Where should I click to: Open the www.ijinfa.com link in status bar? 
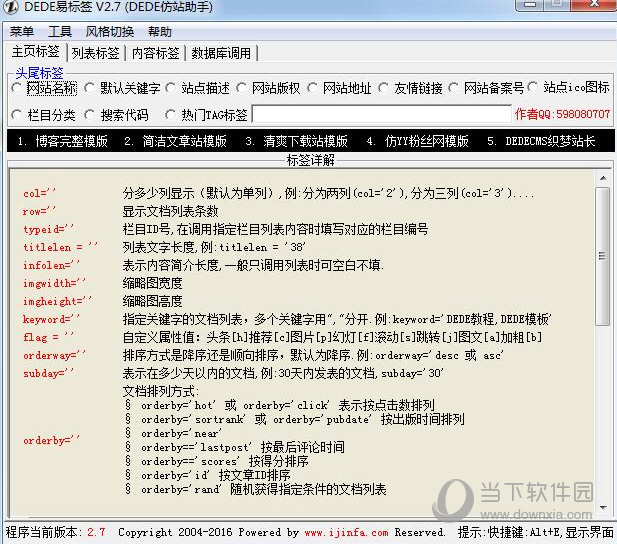(x=346, y=533)
